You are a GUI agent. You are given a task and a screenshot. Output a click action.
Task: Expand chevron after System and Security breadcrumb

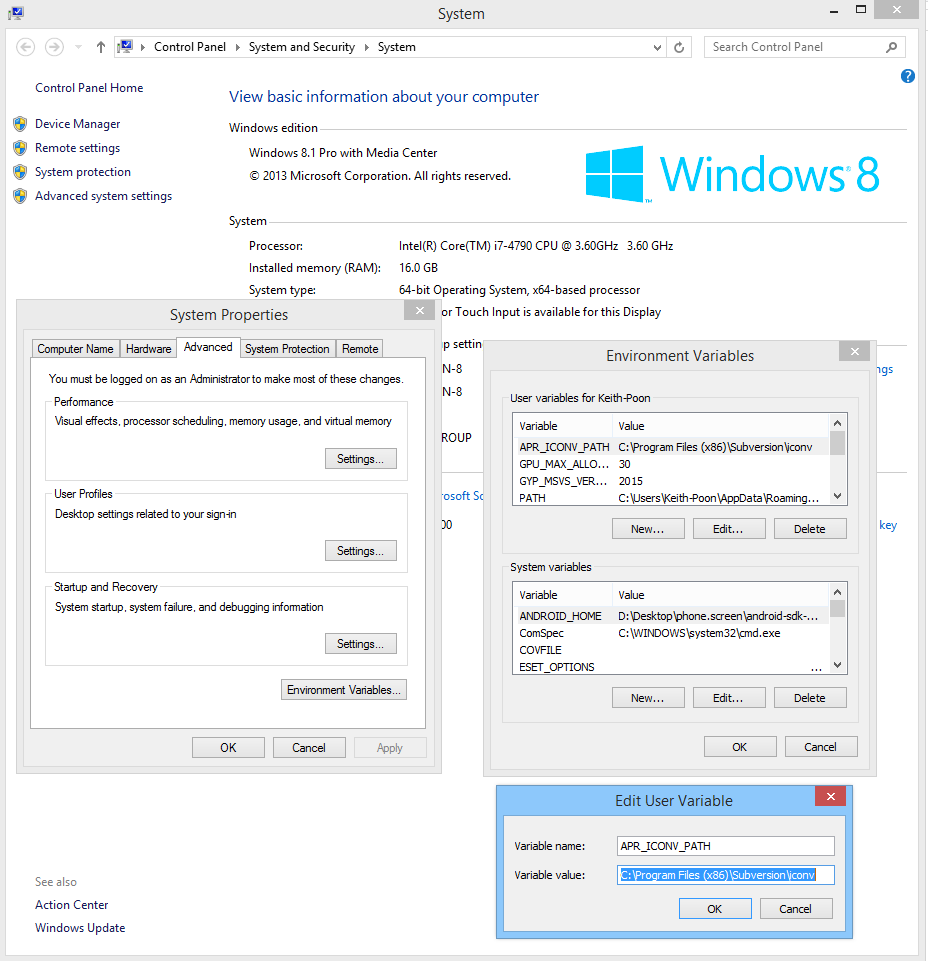tap(367, 47)
